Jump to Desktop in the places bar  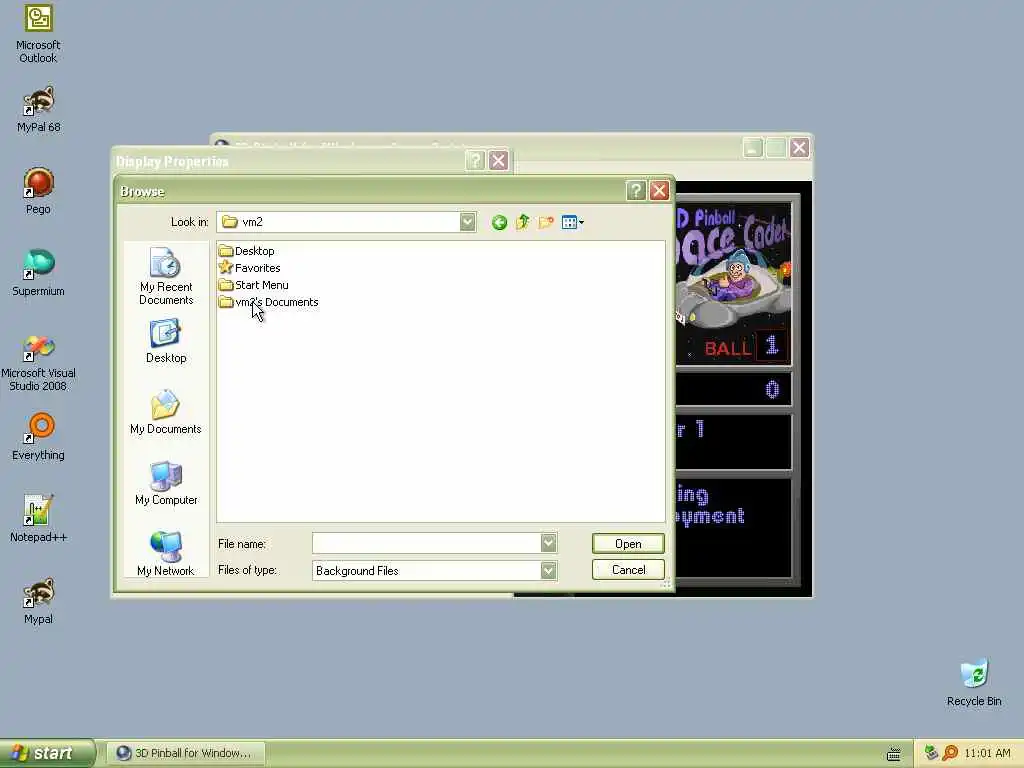click(166, 341)
